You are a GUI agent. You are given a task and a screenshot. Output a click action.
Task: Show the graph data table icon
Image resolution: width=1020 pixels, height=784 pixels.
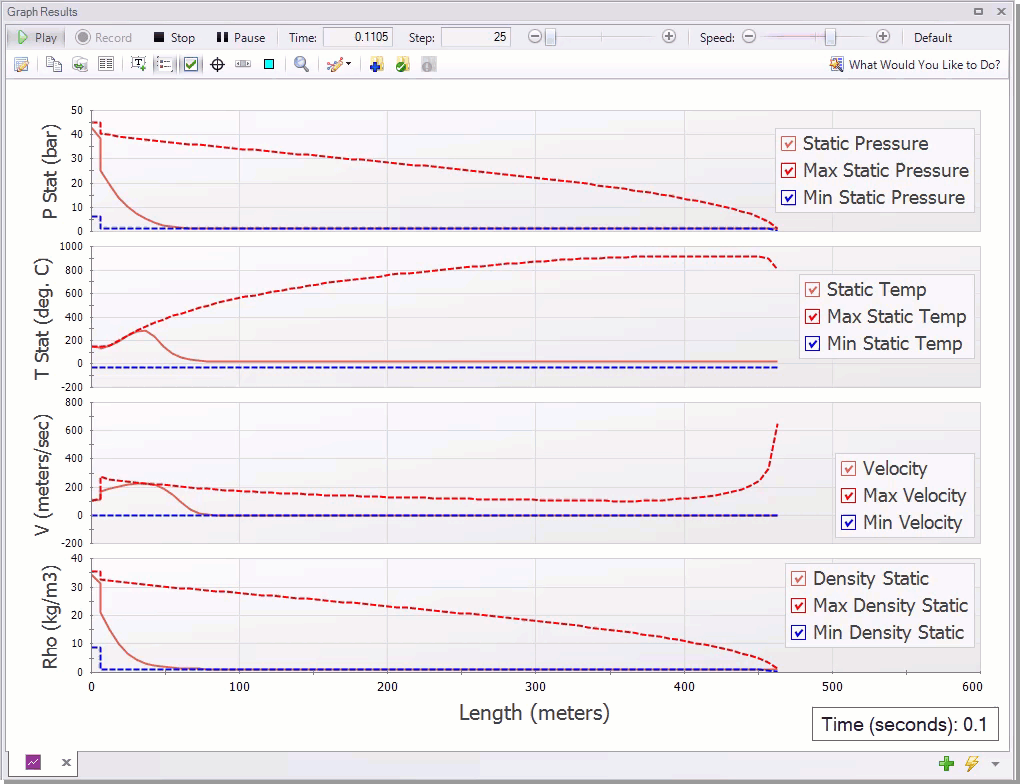pyautogui.click(x=106, y=63)
